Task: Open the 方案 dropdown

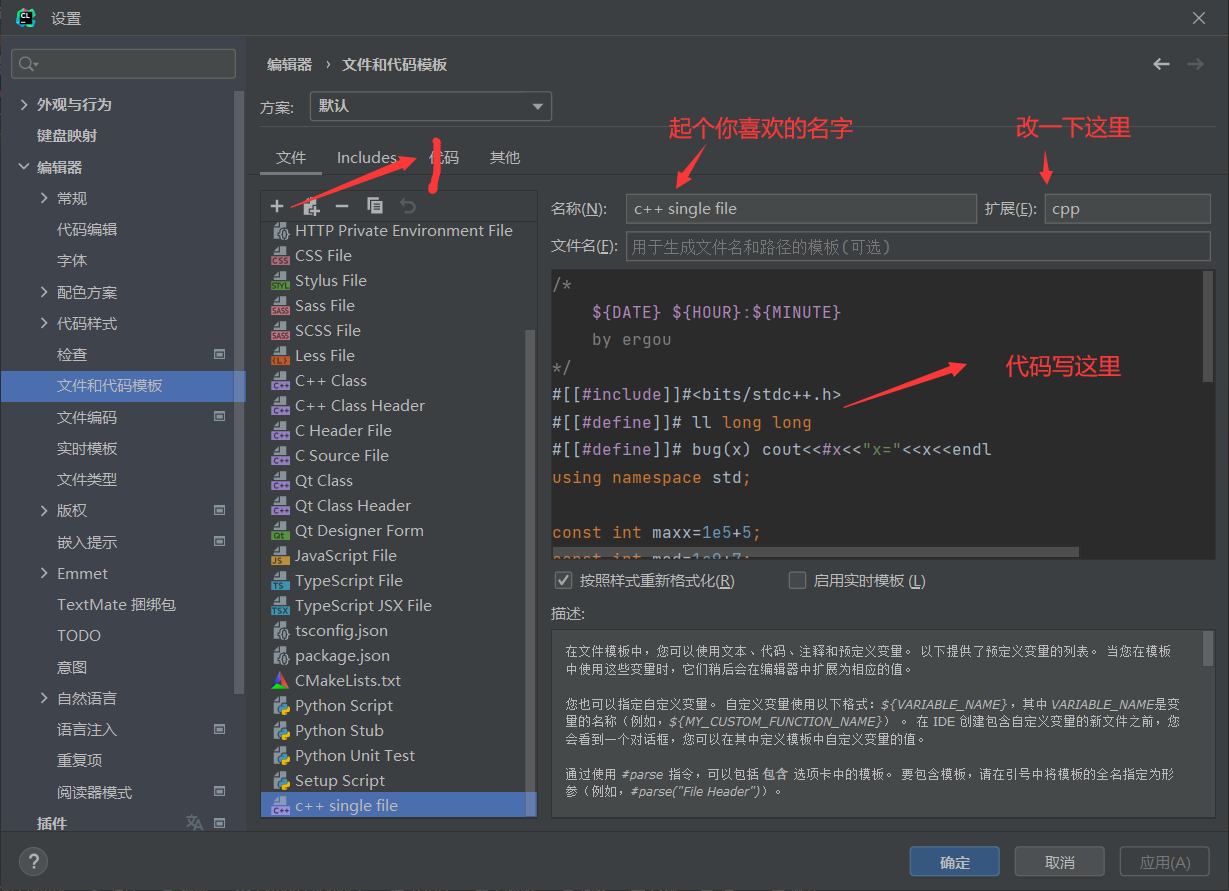Action: tap(430, 106)
